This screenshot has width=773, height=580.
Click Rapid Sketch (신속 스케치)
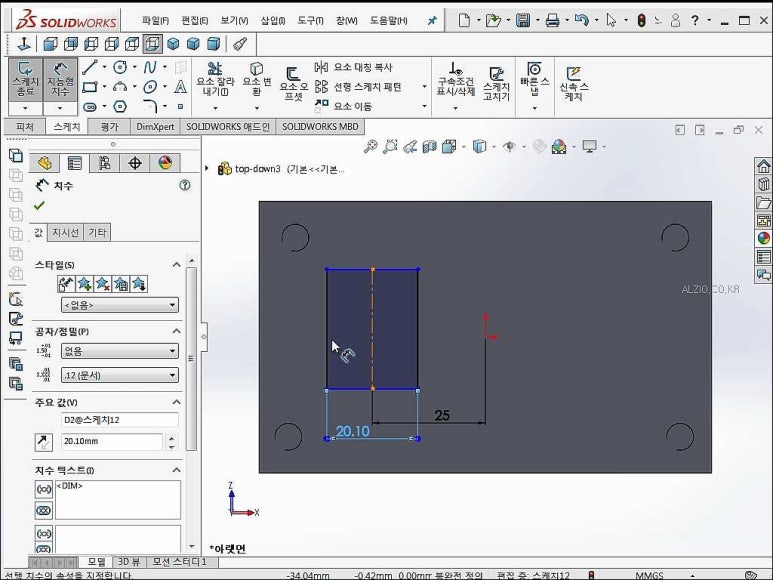(574, 84)
